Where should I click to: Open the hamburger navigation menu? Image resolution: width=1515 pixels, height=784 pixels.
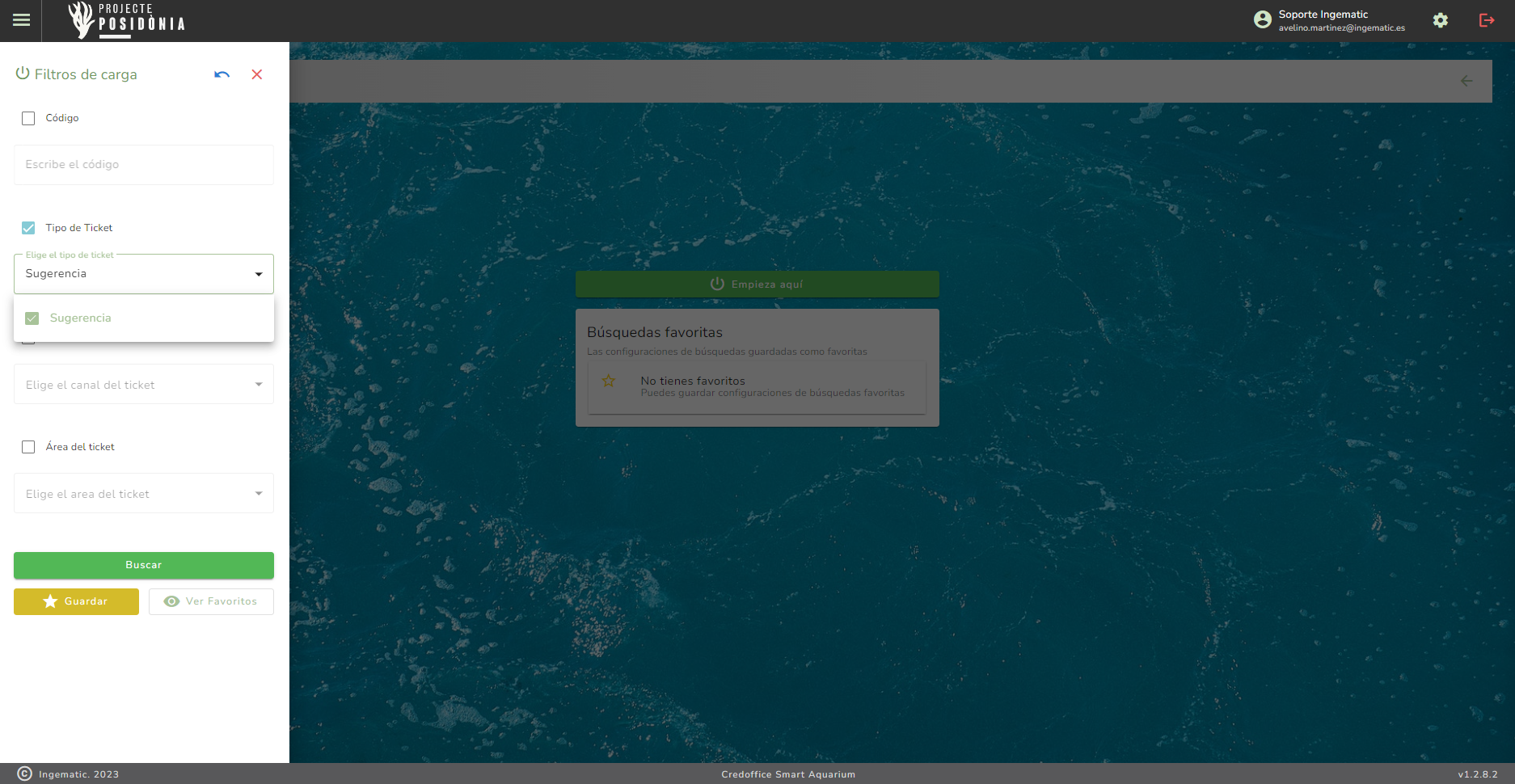coord(22,20)
